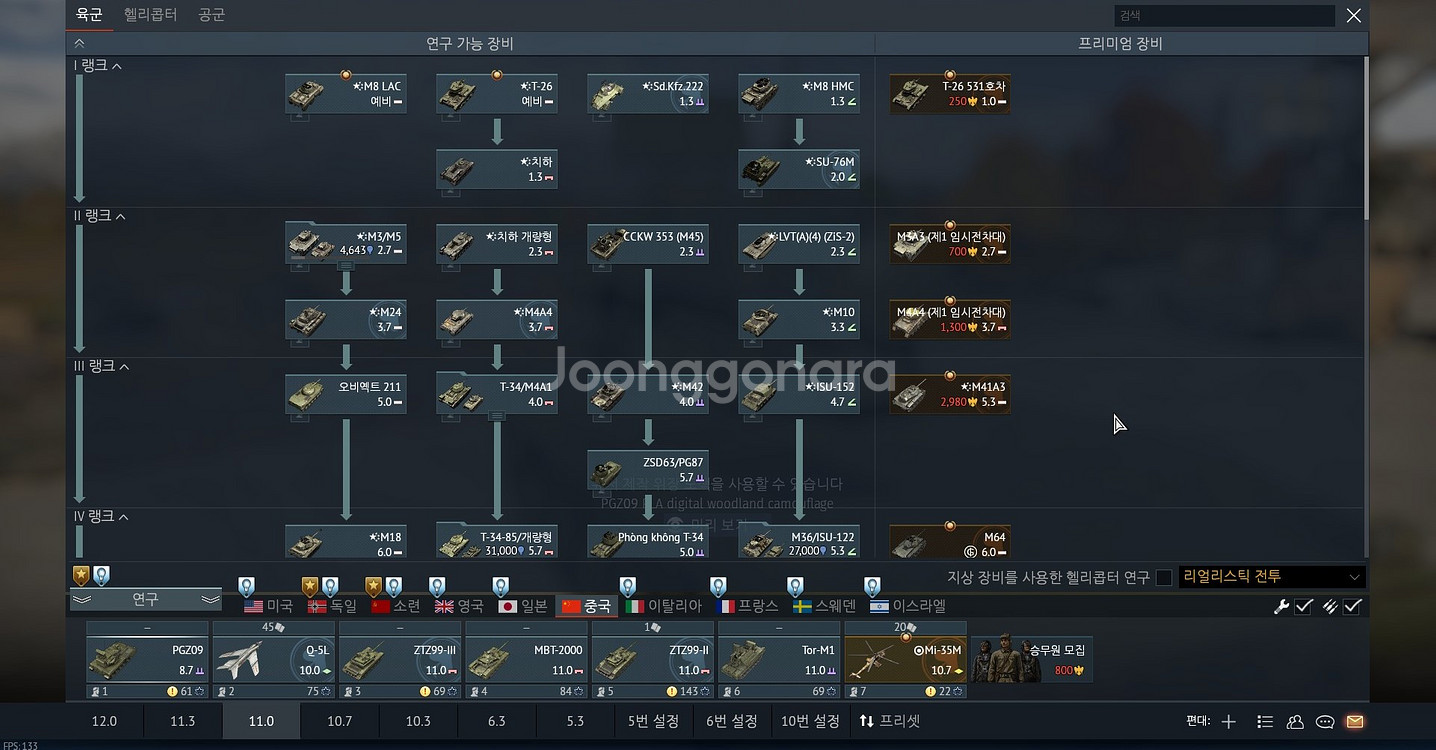1436x750 pixels.
Task: Select the 일본 nation tab
Action: point(523,606)
